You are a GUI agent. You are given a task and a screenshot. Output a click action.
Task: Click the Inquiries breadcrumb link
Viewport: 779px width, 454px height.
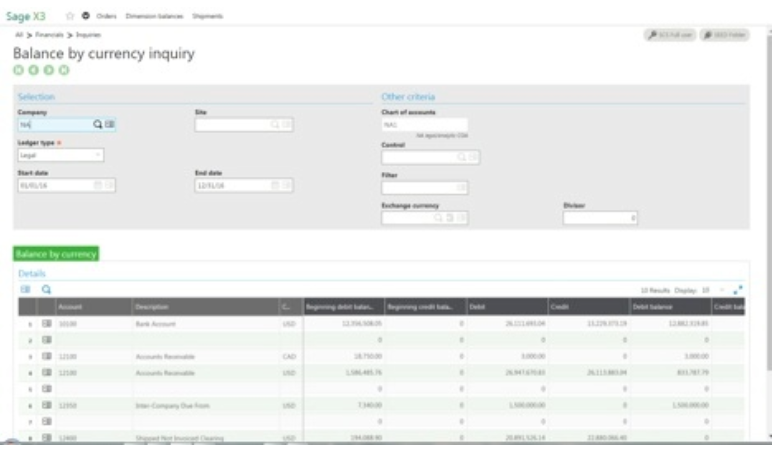(88, 35)
